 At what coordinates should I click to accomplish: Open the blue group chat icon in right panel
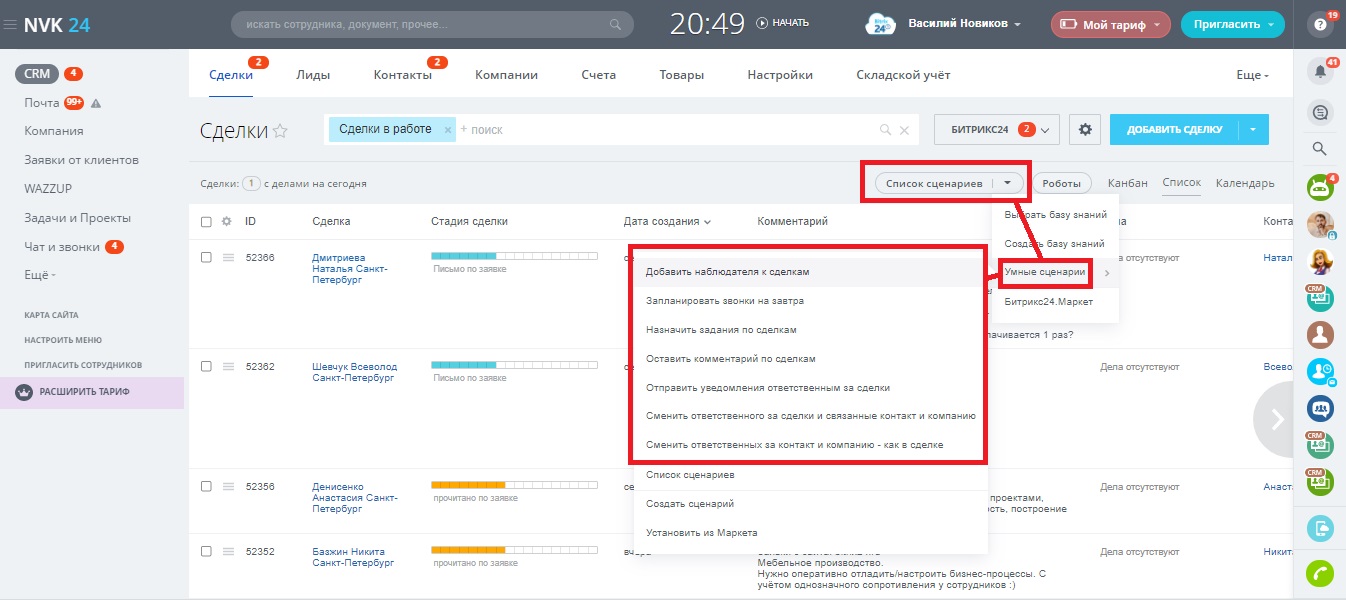(1320, 408)
